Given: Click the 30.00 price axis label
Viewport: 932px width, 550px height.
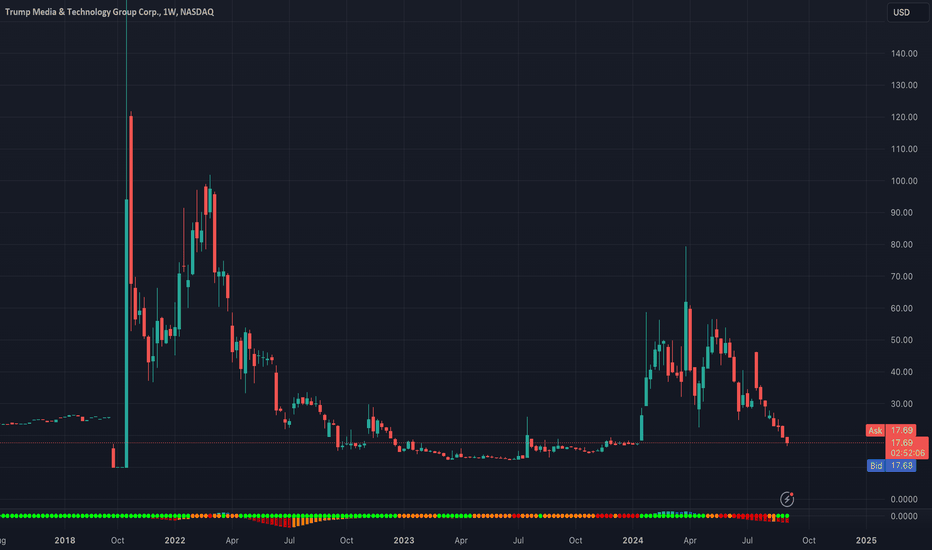Looking at the screenshot, I should coord(904,404).
